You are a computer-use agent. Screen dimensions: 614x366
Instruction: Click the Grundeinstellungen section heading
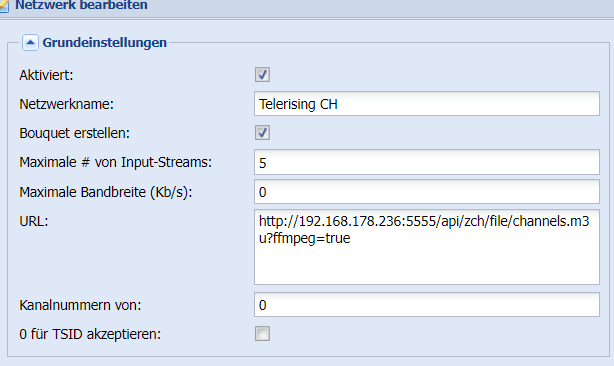pyautogui.click(x=105, y=42)
